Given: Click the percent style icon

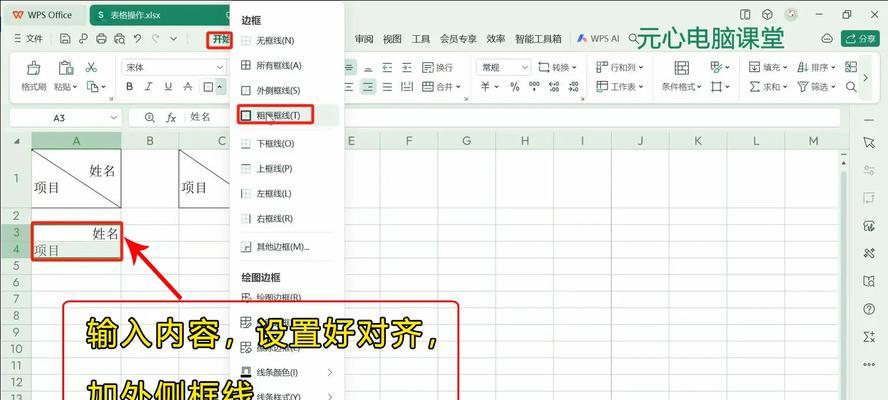Looking at the screenshot, I should [x=514, y=87].
